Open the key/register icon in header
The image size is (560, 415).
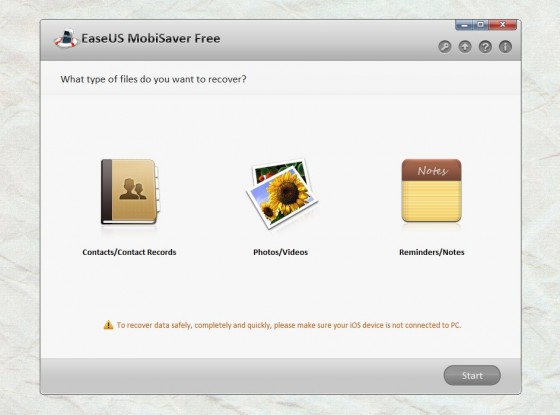pyautogui.click(x=445, y=47)
